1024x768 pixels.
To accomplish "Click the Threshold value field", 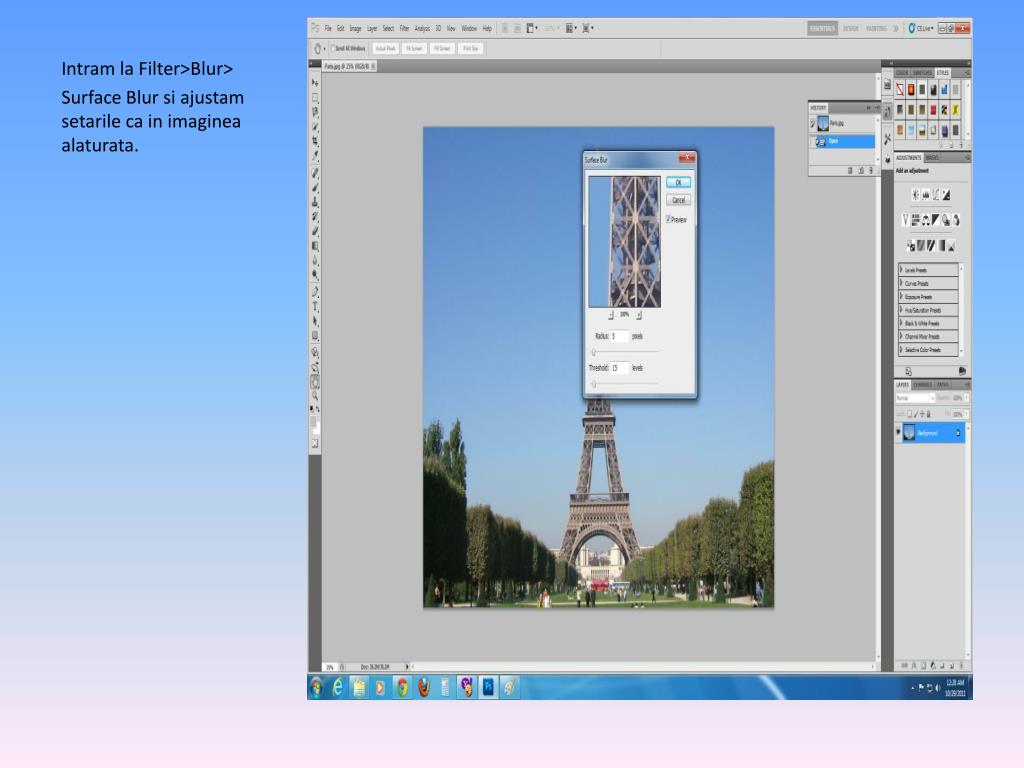I will (620, 368).
